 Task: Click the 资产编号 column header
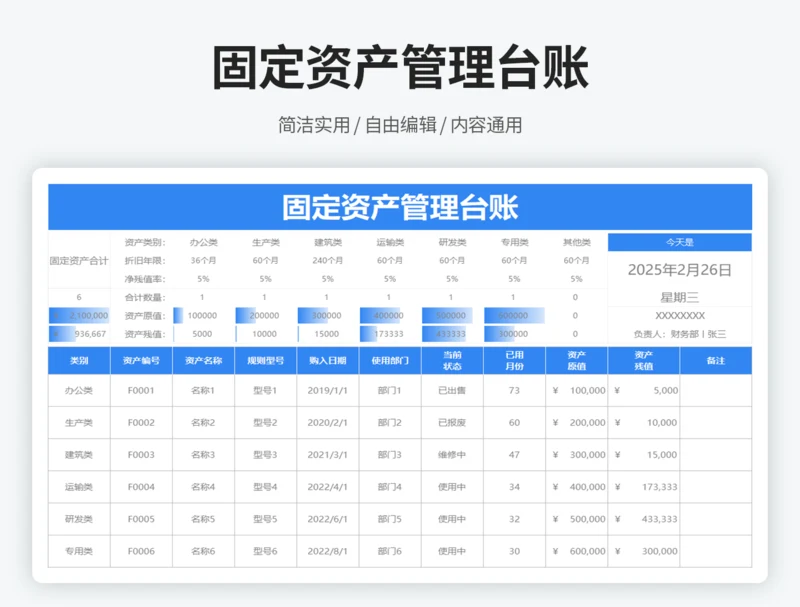tap(141, 361)
